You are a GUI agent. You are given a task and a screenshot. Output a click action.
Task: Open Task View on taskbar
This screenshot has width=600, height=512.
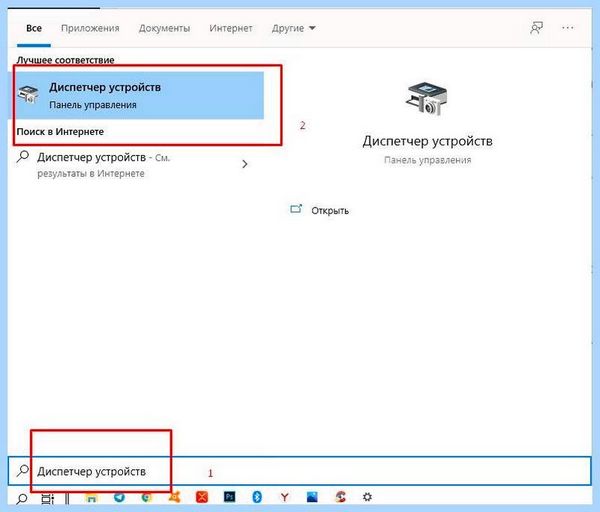47,498
